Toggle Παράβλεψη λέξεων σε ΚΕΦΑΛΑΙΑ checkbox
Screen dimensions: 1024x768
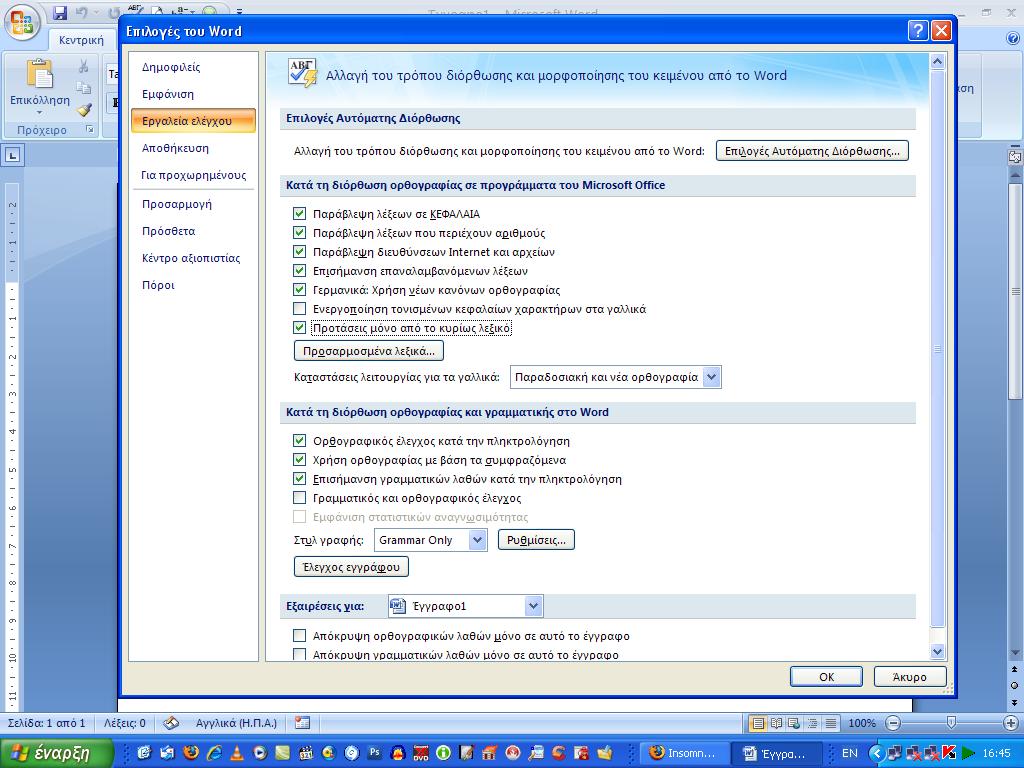pyautogui.click(x=299, y=214)
